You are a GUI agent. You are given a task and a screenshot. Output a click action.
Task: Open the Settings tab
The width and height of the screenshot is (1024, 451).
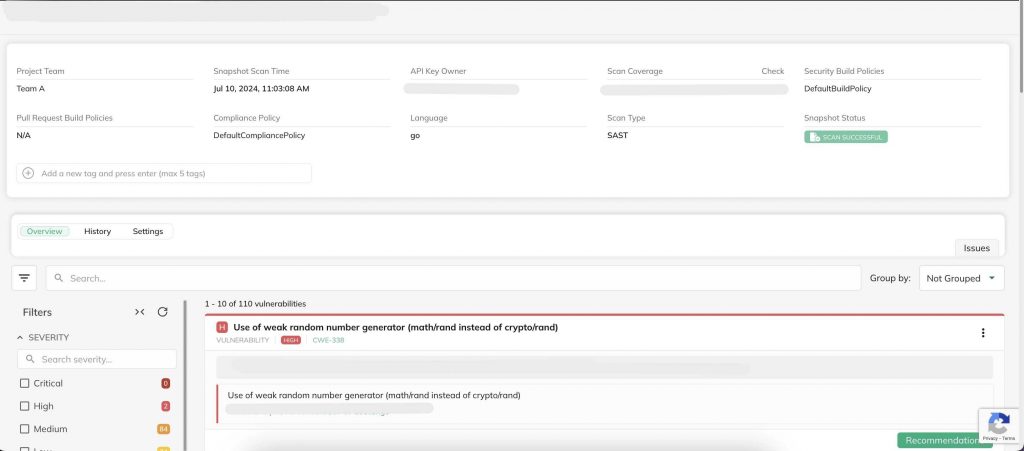tap(148, 231)
